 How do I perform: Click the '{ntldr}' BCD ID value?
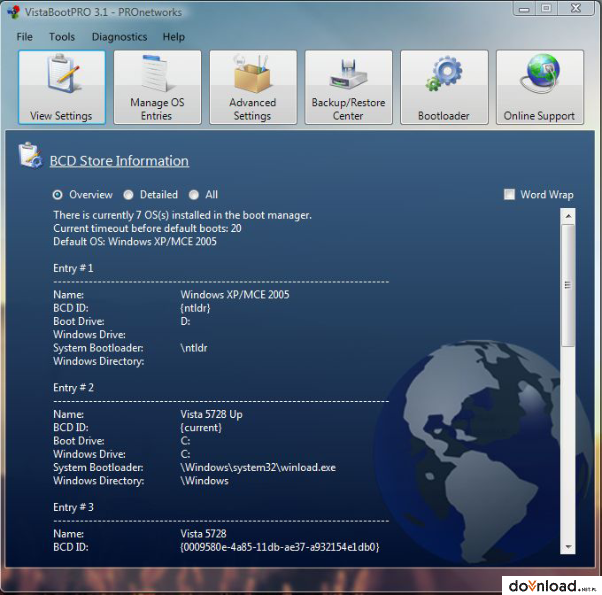[x=195, y=308]
